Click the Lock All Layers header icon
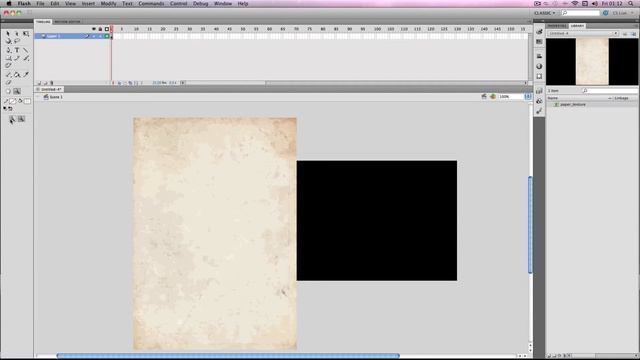The width and height of the screenshot is (640, 360). (100, 29)
